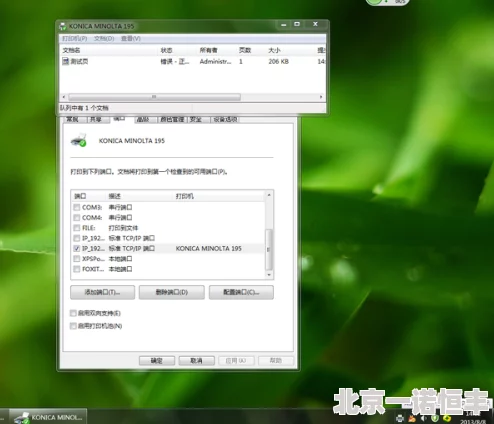Click the KONICA MINOLTA 195 printer icon in properties dialog
Image resolution: width=494 pixels, height=424 pixels.
coord(79,140)
